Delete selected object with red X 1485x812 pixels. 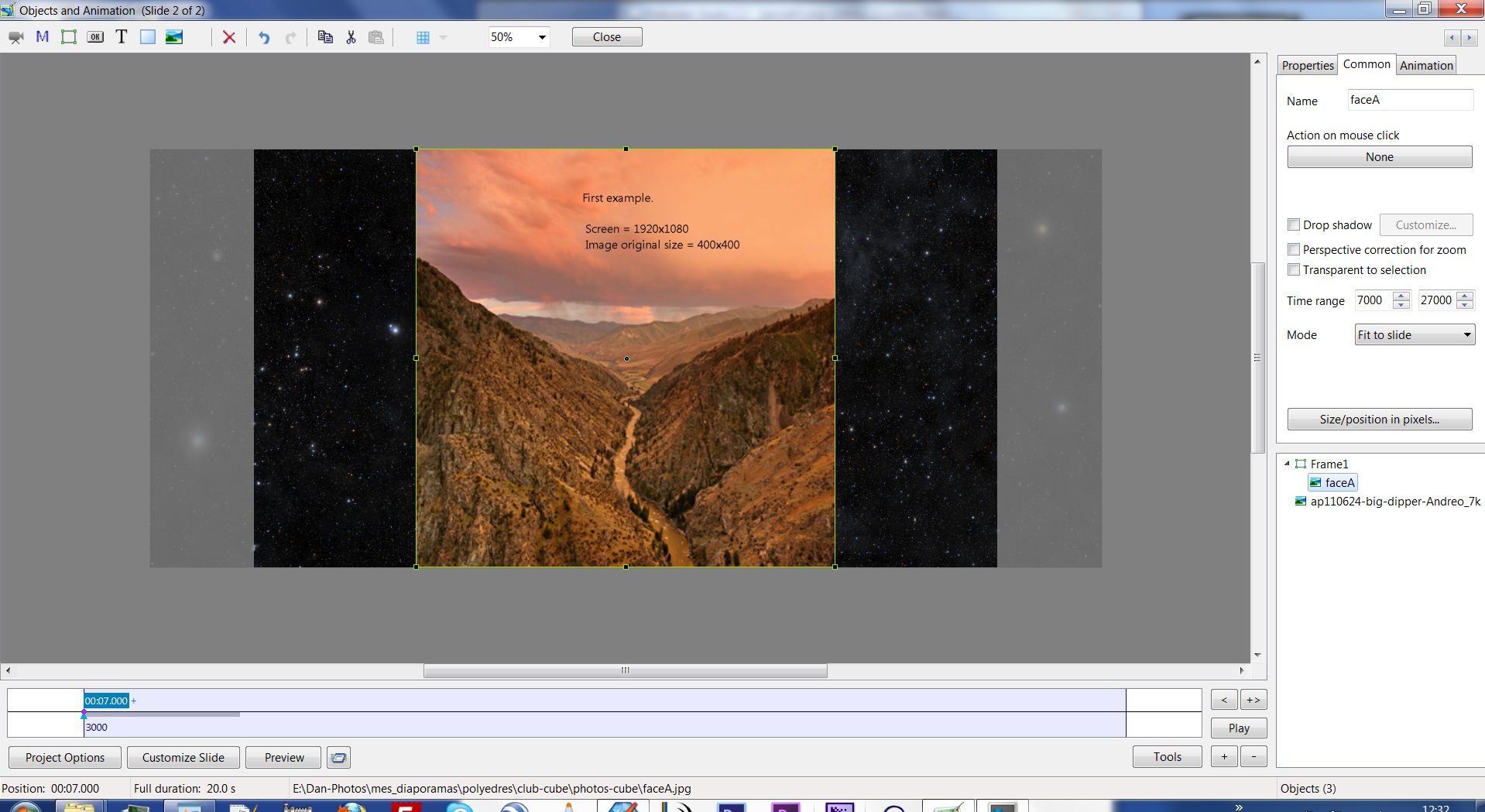click(x=229, y=37)
